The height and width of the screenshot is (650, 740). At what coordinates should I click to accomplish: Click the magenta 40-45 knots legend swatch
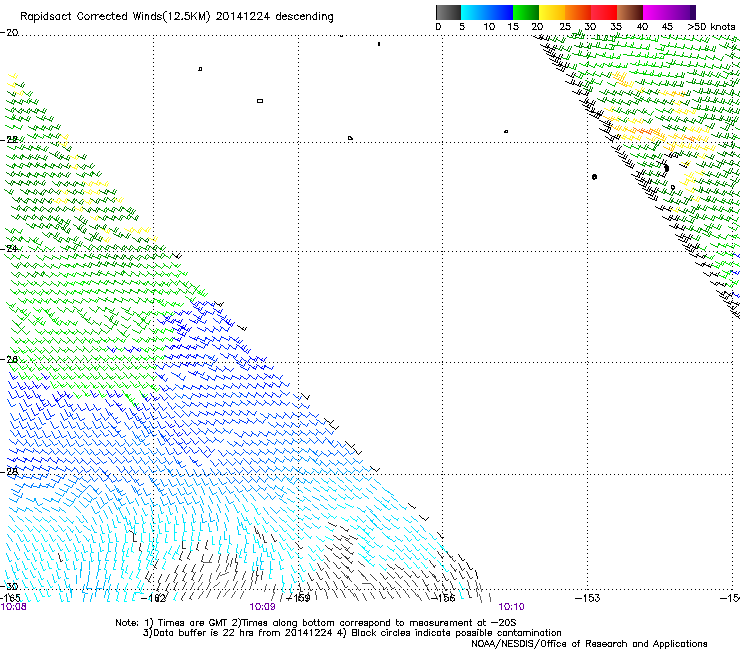point(656,12)
